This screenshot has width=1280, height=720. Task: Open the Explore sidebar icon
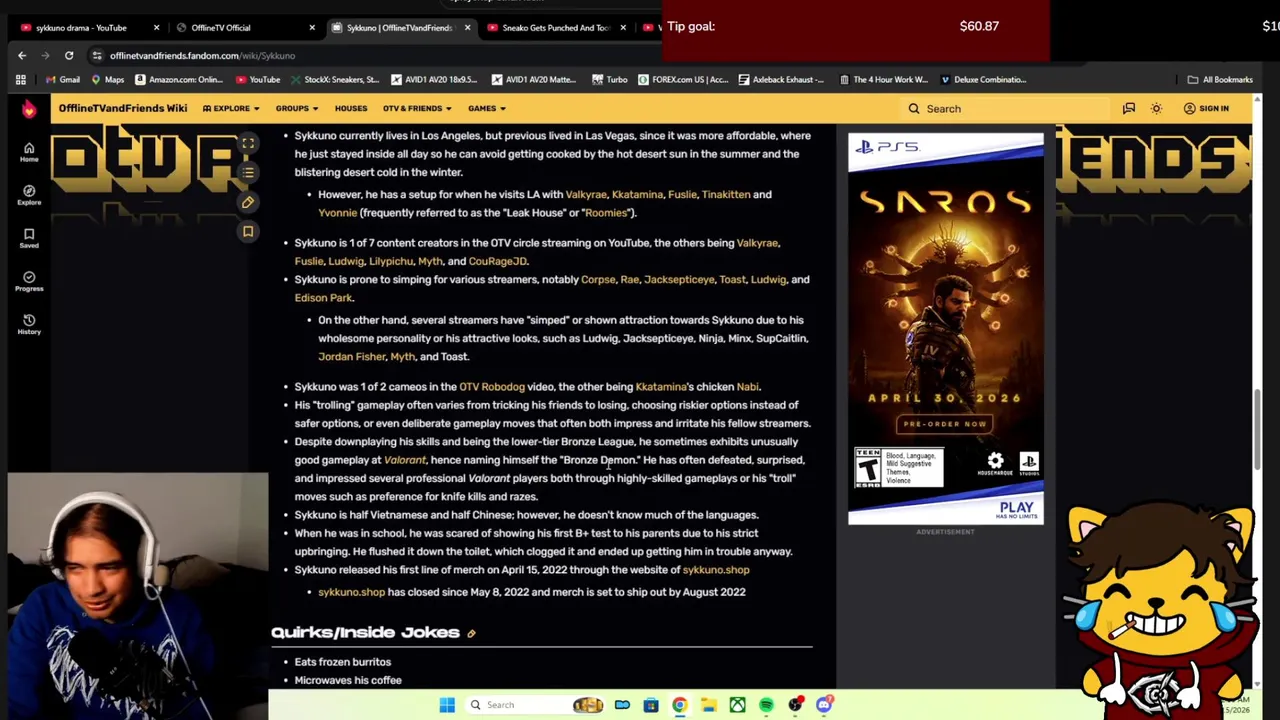(29, 194)
